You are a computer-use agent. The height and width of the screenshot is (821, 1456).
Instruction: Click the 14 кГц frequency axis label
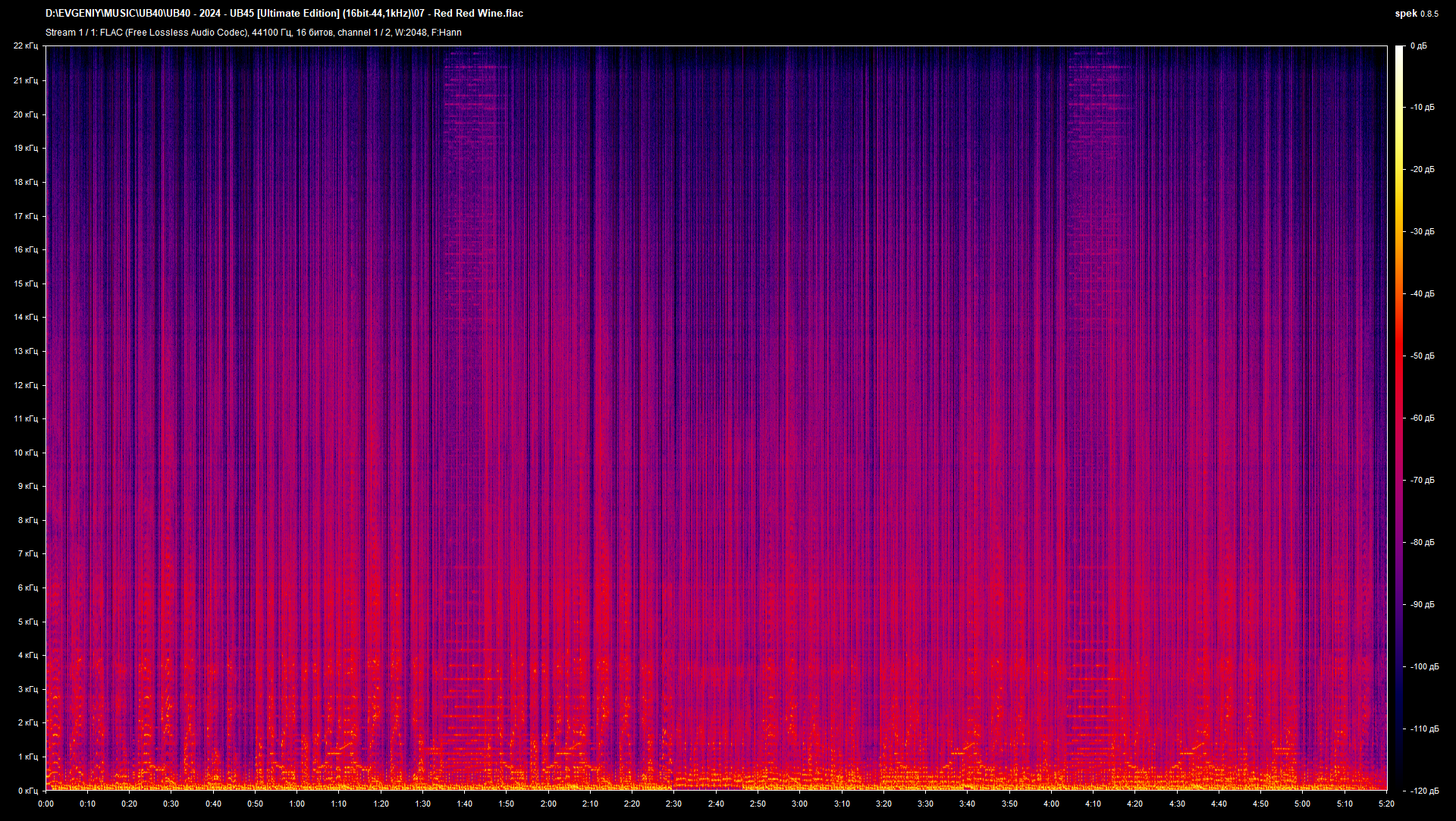click(26, 317)
